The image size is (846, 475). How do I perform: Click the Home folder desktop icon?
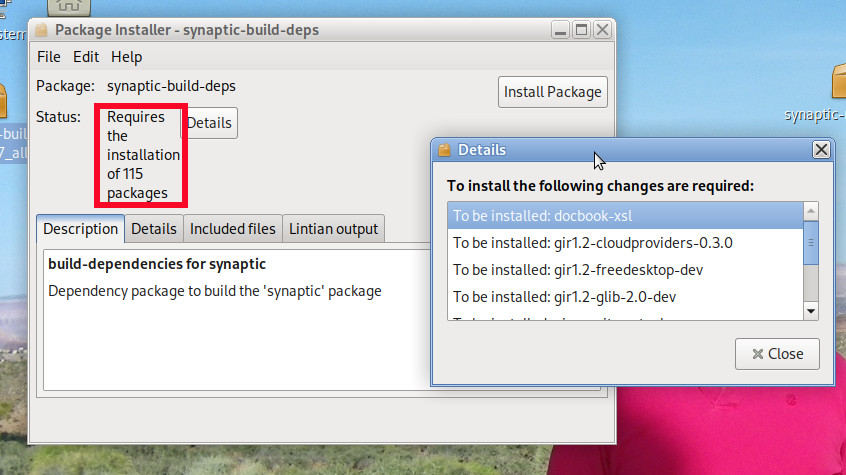(x=69, y=8)
